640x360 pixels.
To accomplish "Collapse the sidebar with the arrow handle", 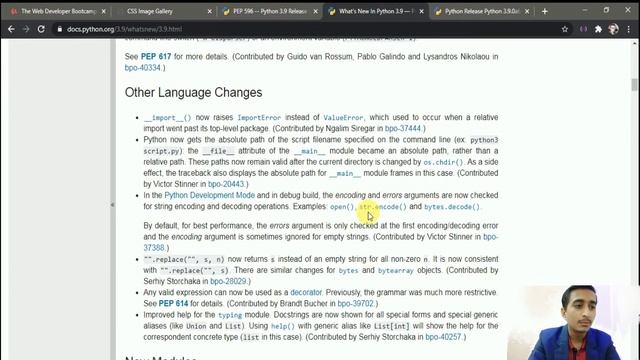I will point(112,204).
